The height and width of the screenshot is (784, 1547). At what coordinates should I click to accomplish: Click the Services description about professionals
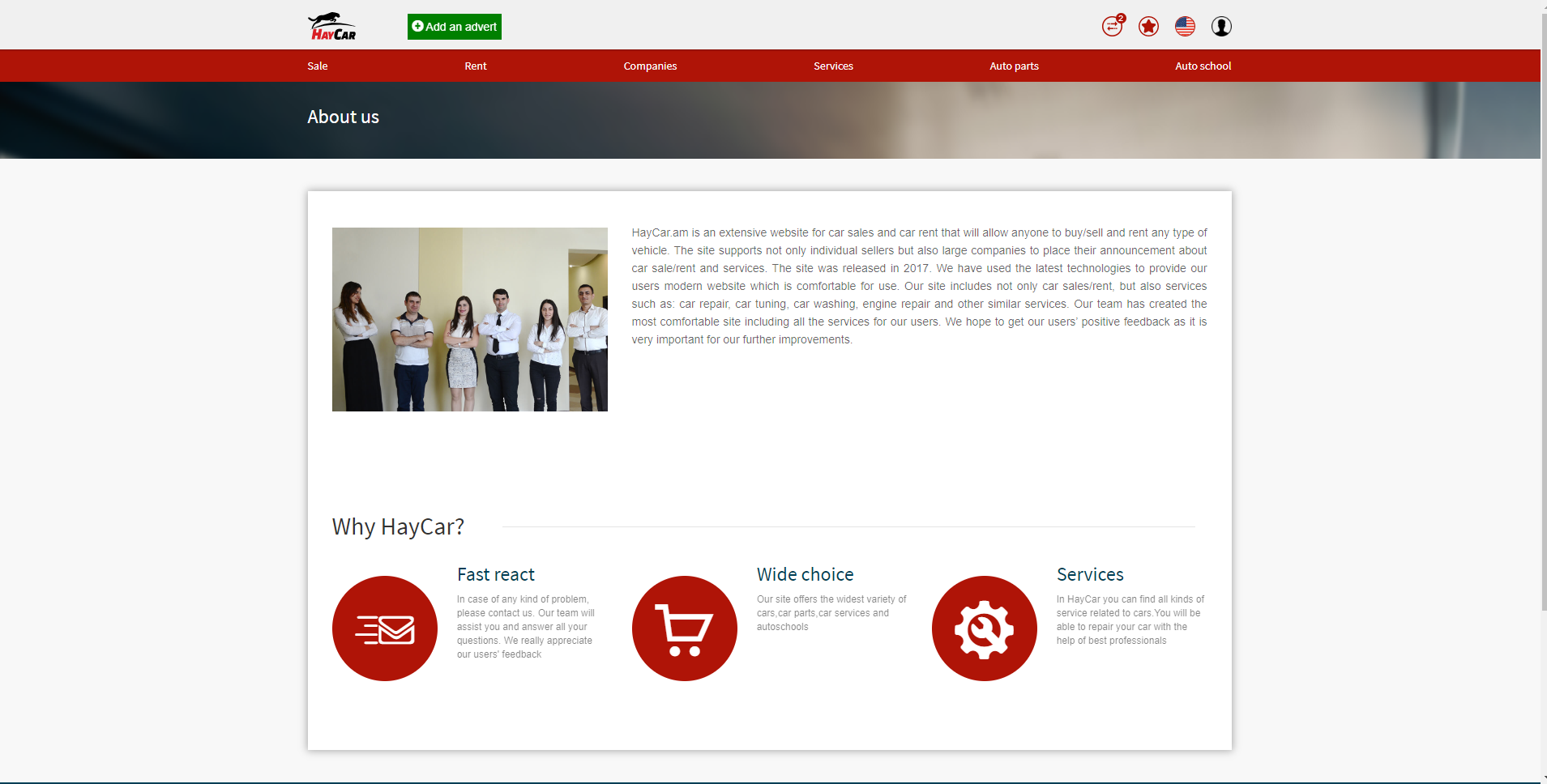point(1130,620)
